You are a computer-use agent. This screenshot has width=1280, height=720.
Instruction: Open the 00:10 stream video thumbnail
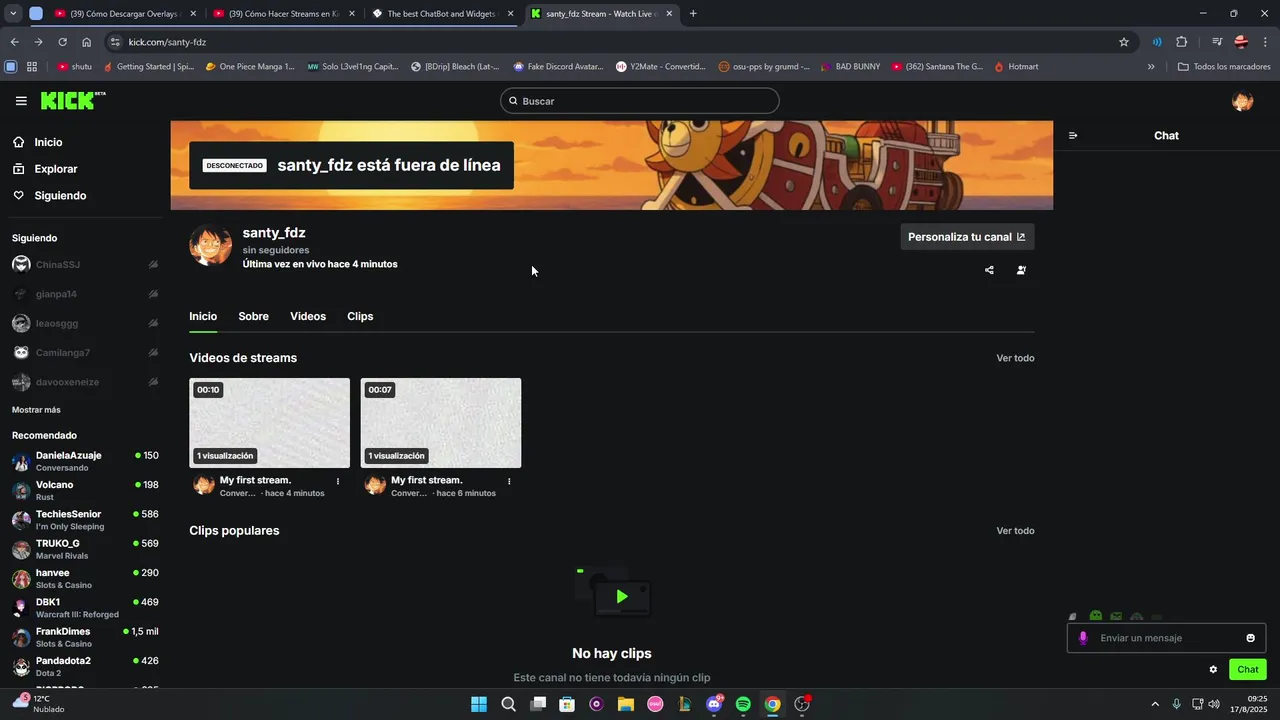tap(270, 423)
